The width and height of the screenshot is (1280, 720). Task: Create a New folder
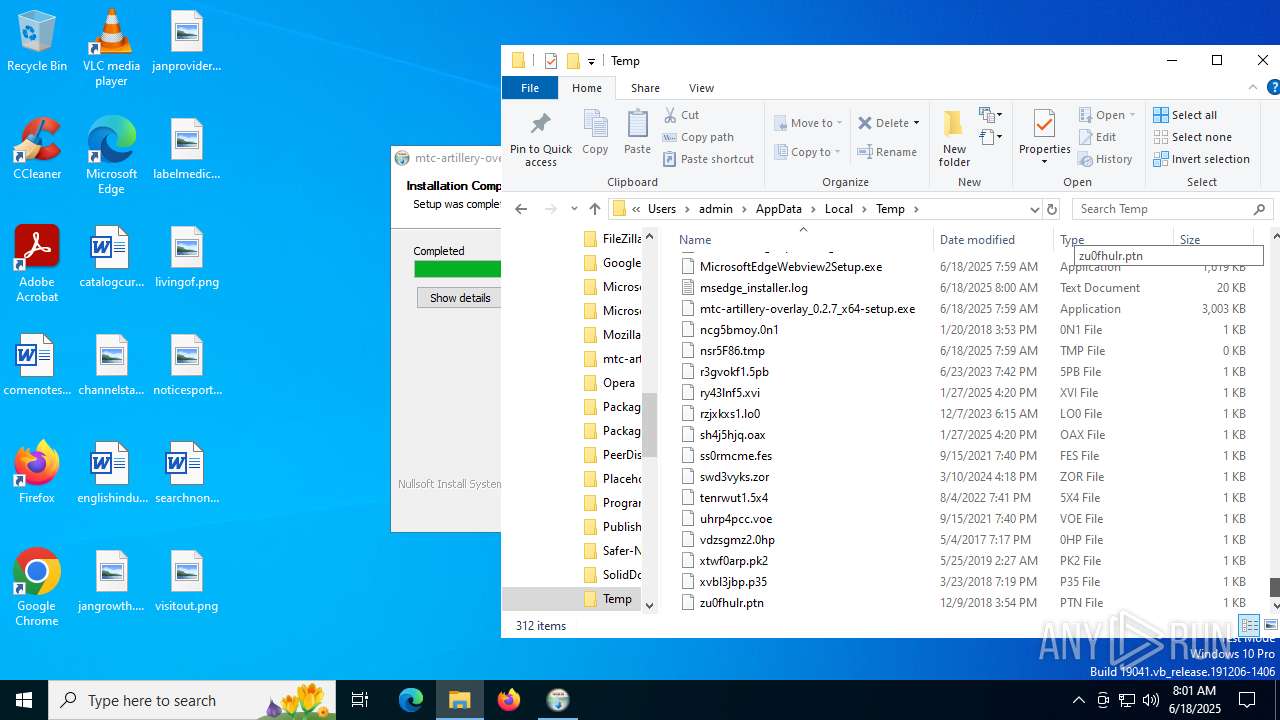click(x=954, y=138)
